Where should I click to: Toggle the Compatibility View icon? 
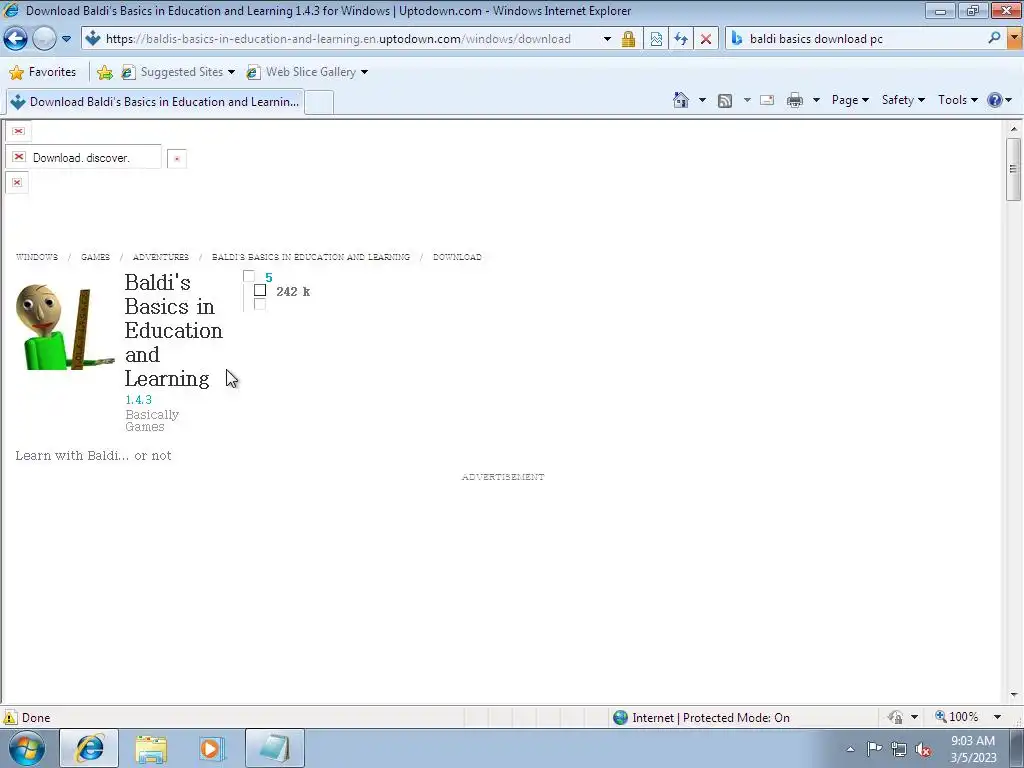click(656, 39)
